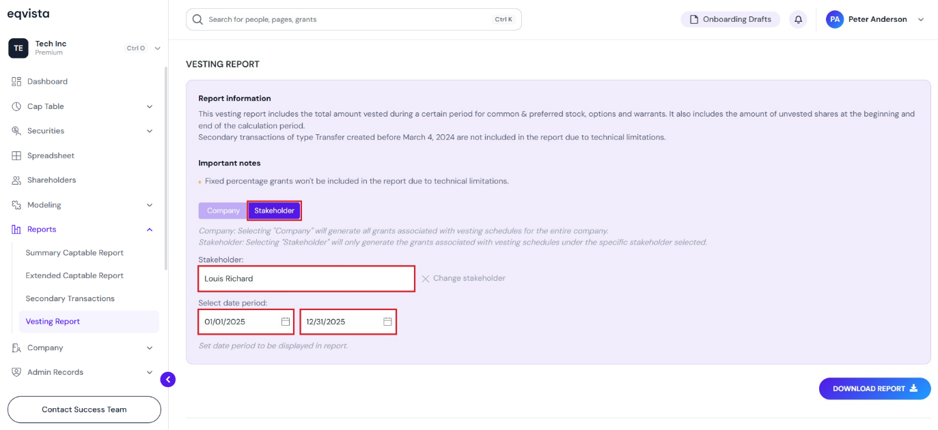
Task: Open the Peter Anderson account dropdown
Action: tap(875, 20)
